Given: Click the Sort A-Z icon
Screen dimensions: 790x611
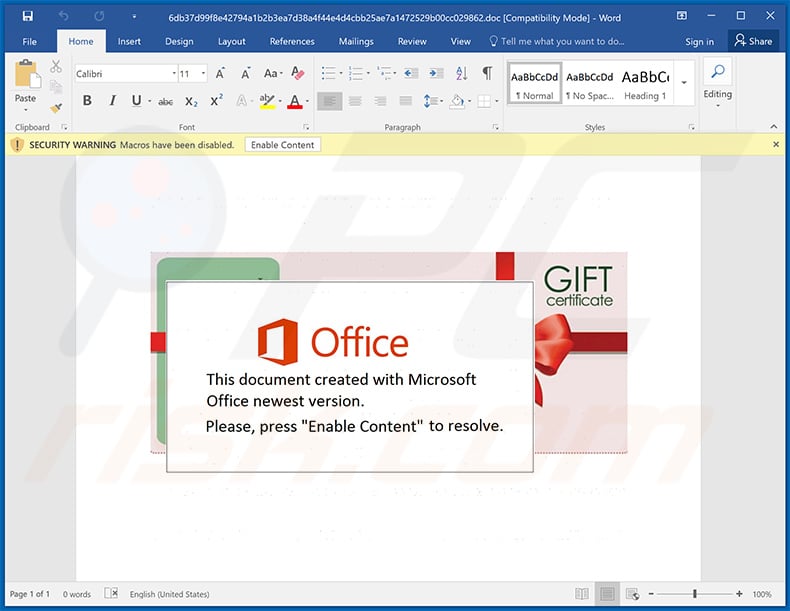Looking at the screenshot, I should click(462, 74).
